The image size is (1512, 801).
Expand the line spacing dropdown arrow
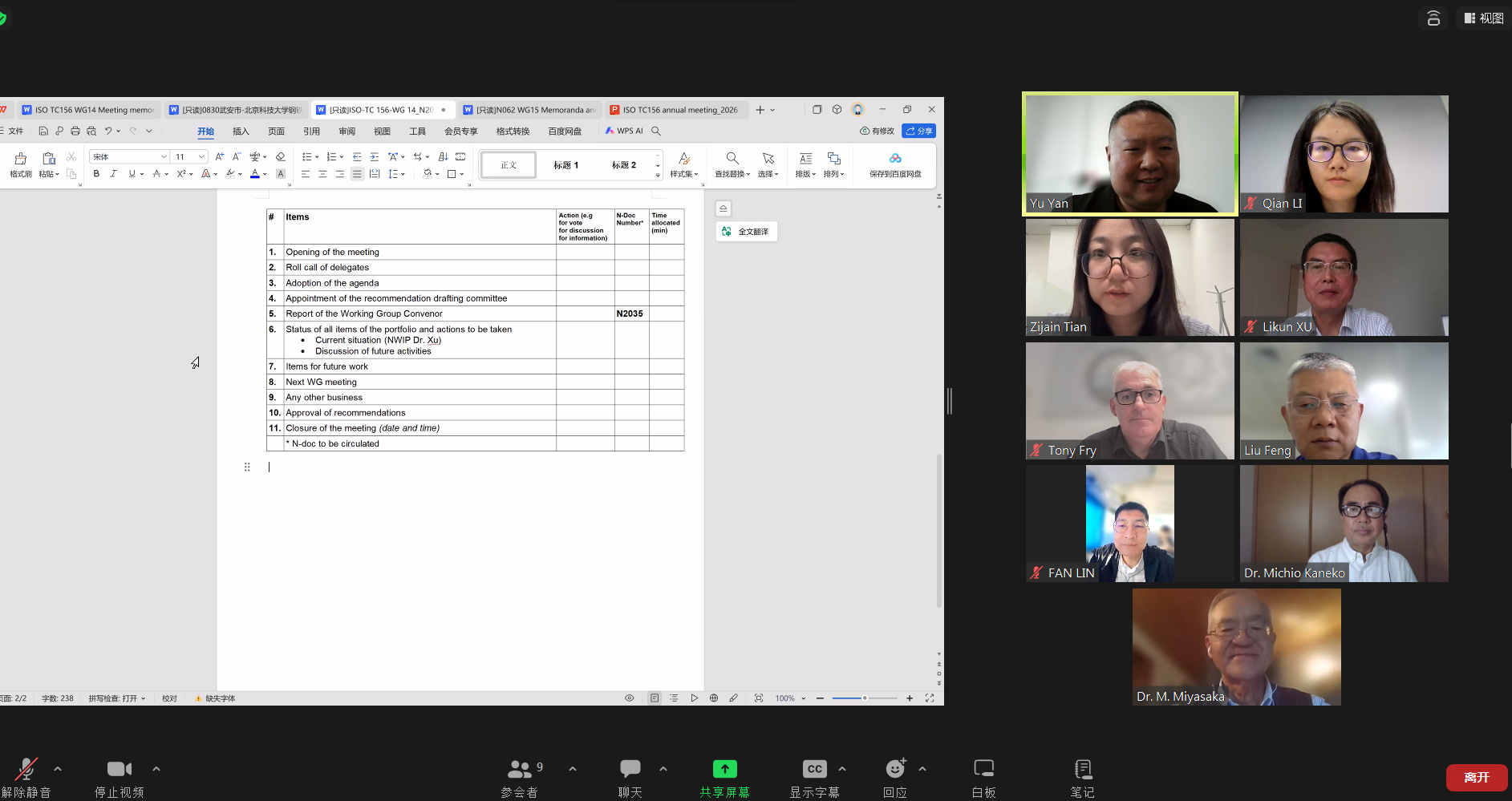[403, 174]
